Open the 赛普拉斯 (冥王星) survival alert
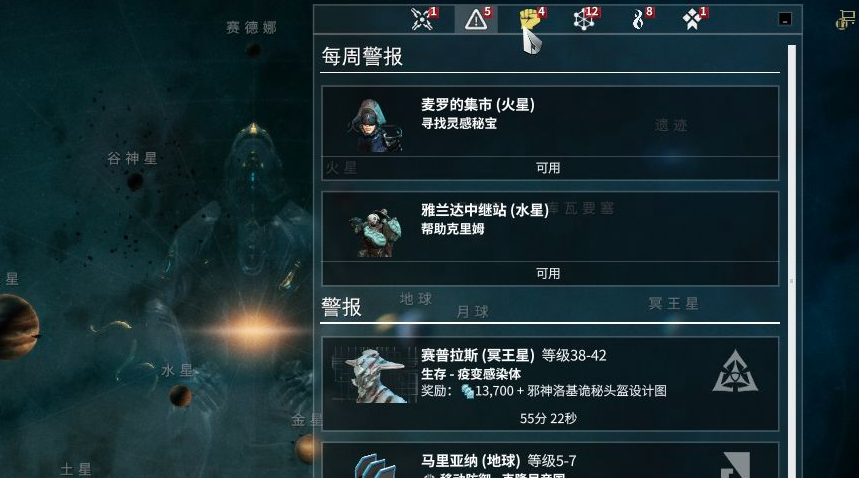859x478 pixels. coord(550,384)
